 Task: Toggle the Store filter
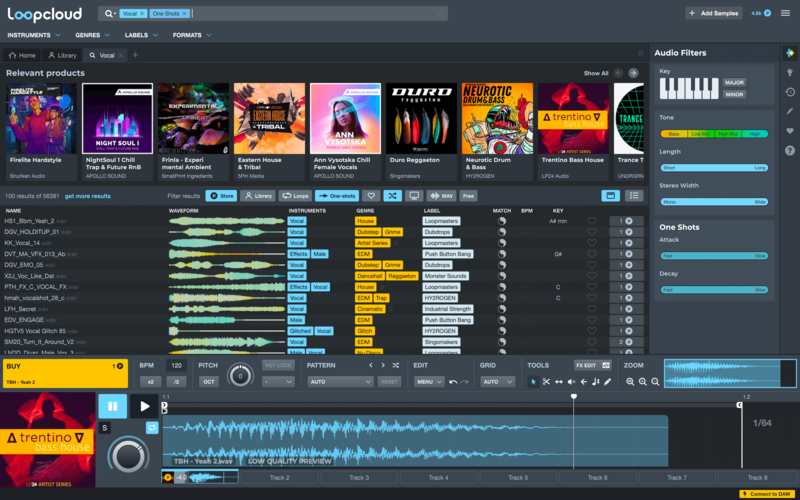click(x=221, y=196)
